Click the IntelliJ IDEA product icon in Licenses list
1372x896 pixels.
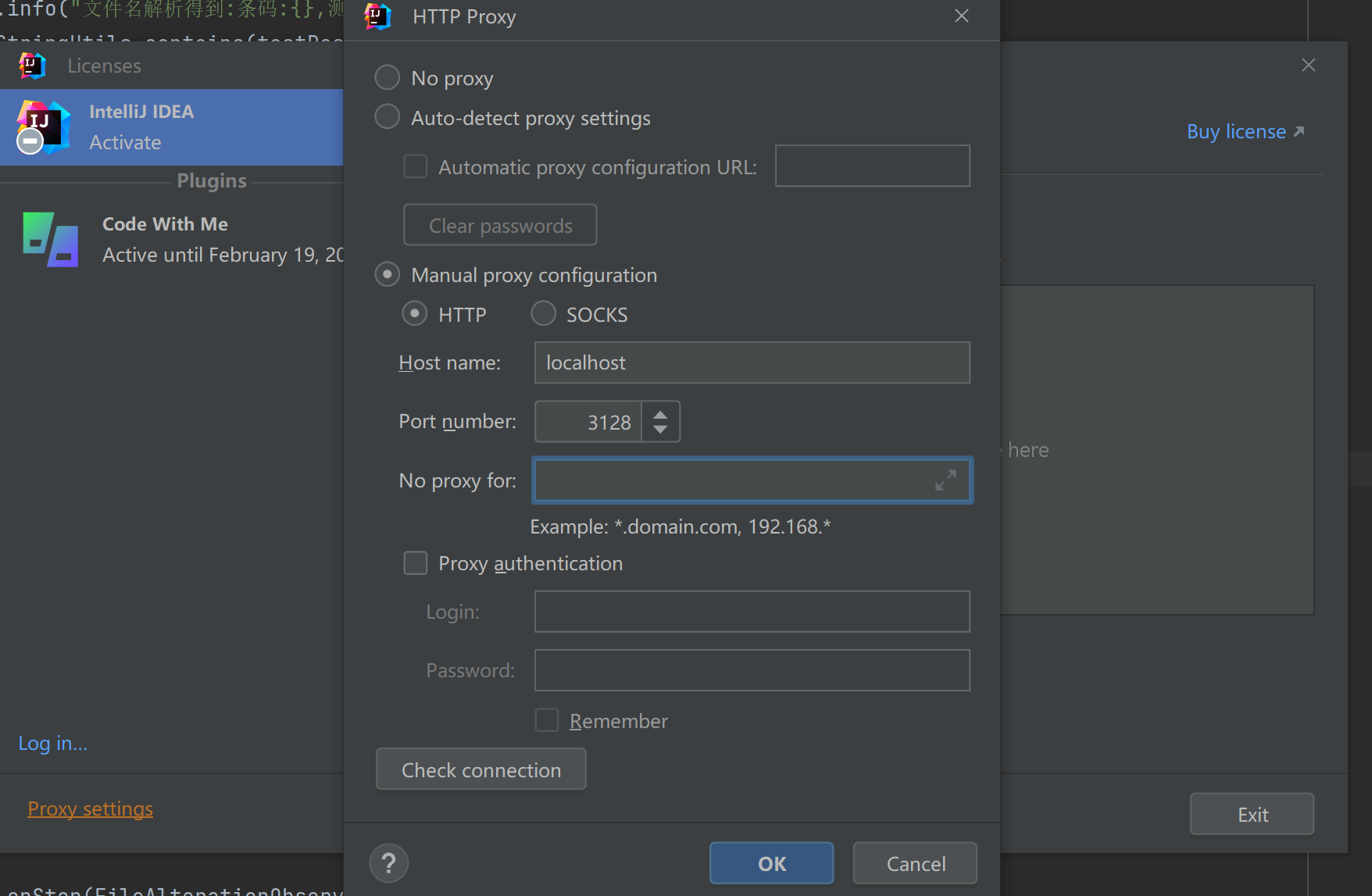pyautogui.click(x=44, y=127)
